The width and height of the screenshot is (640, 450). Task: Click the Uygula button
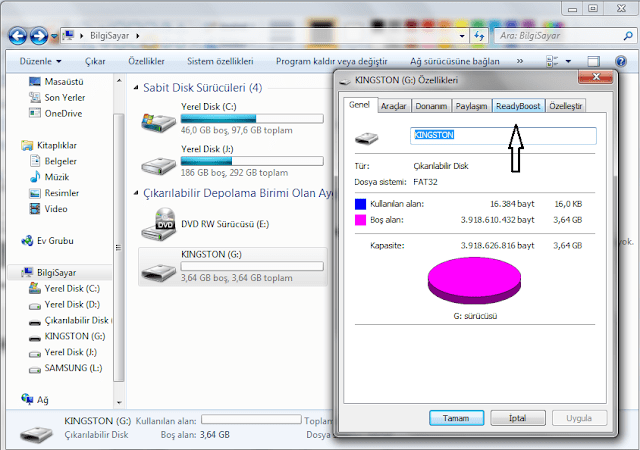click(x=579, y=418)
